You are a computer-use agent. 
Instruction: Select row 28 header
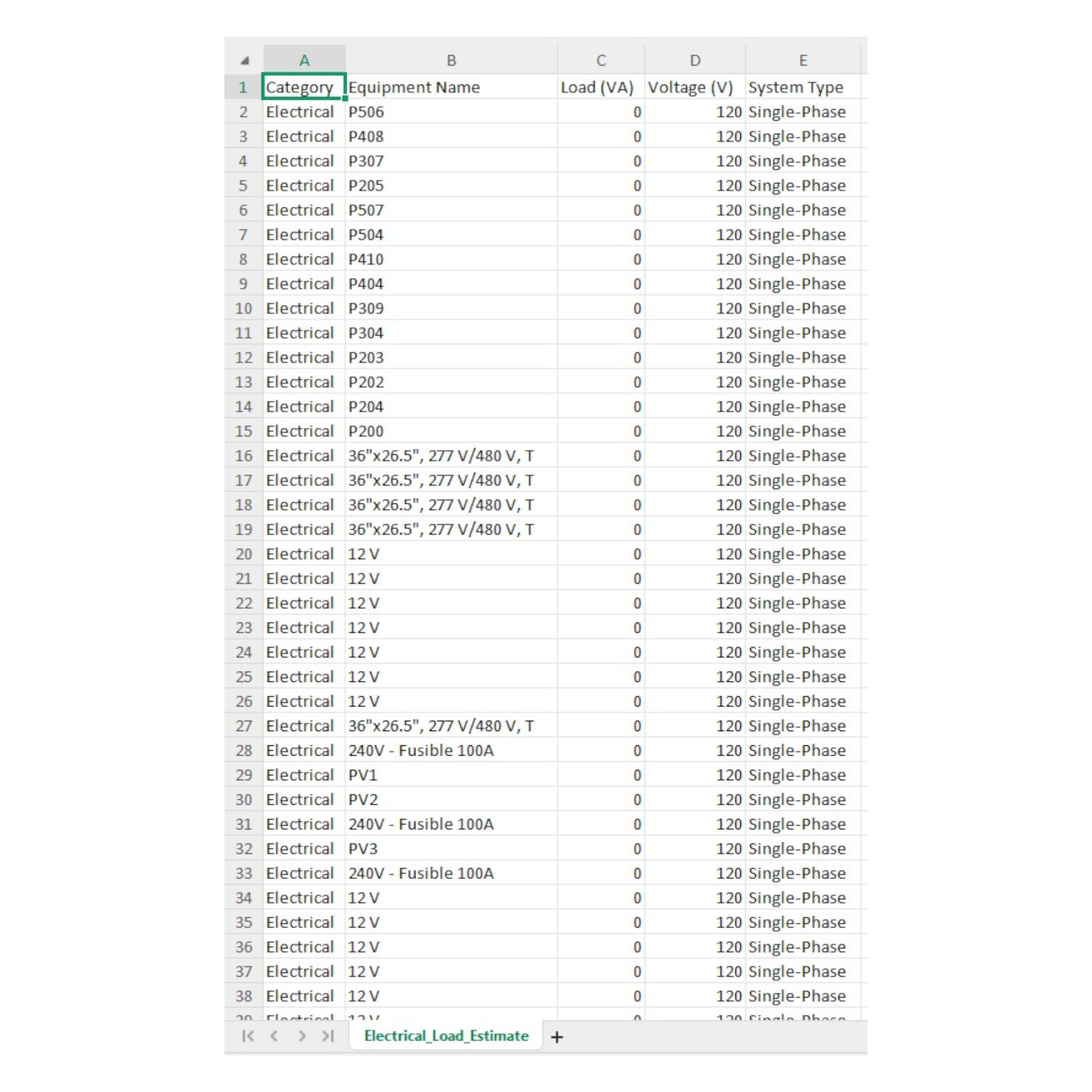tap(243, 750)
